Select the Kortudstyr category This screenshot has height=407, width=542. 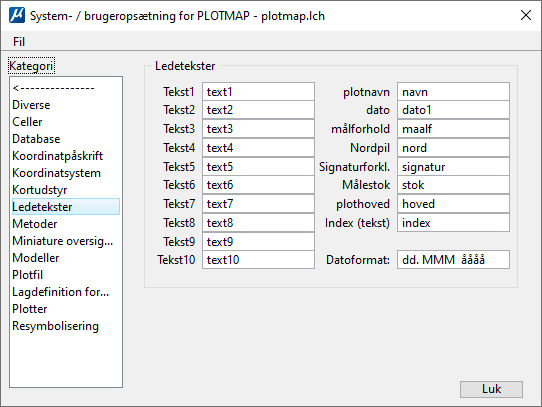[x=39, y=190]
